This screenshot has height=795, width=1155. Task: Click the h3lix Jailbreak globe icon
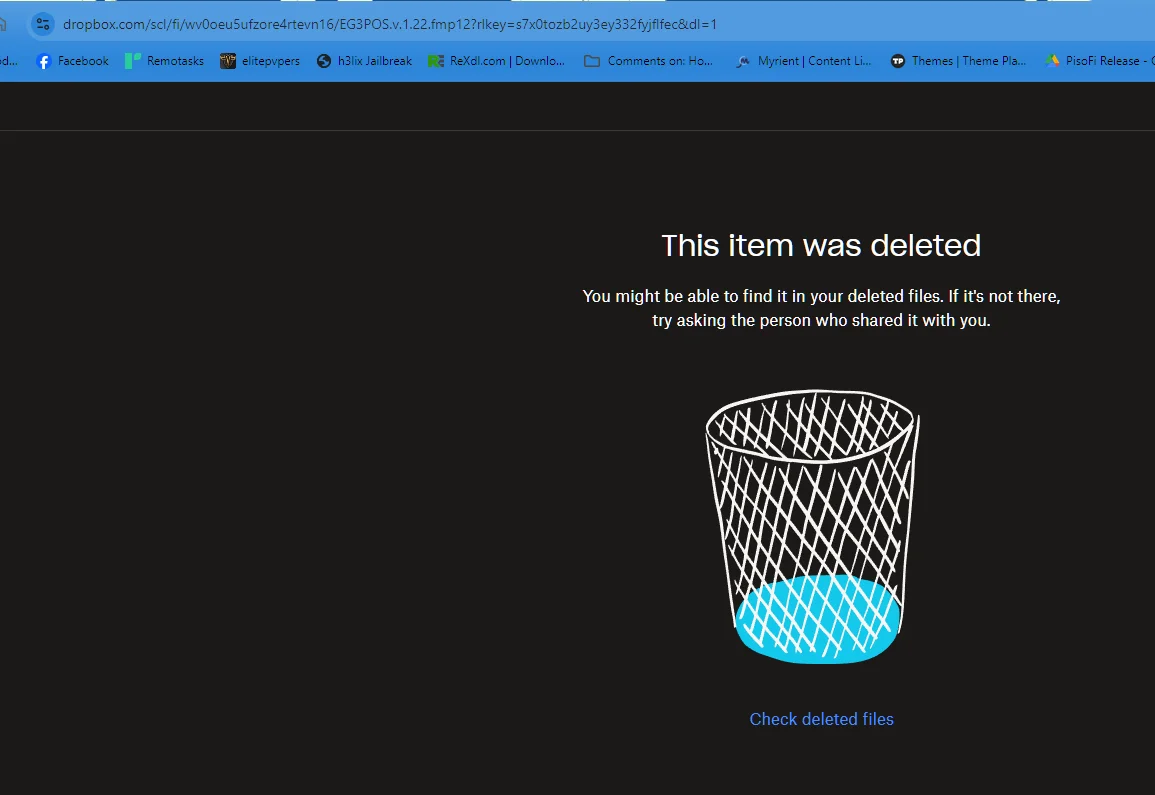click(x=323, y=61)
